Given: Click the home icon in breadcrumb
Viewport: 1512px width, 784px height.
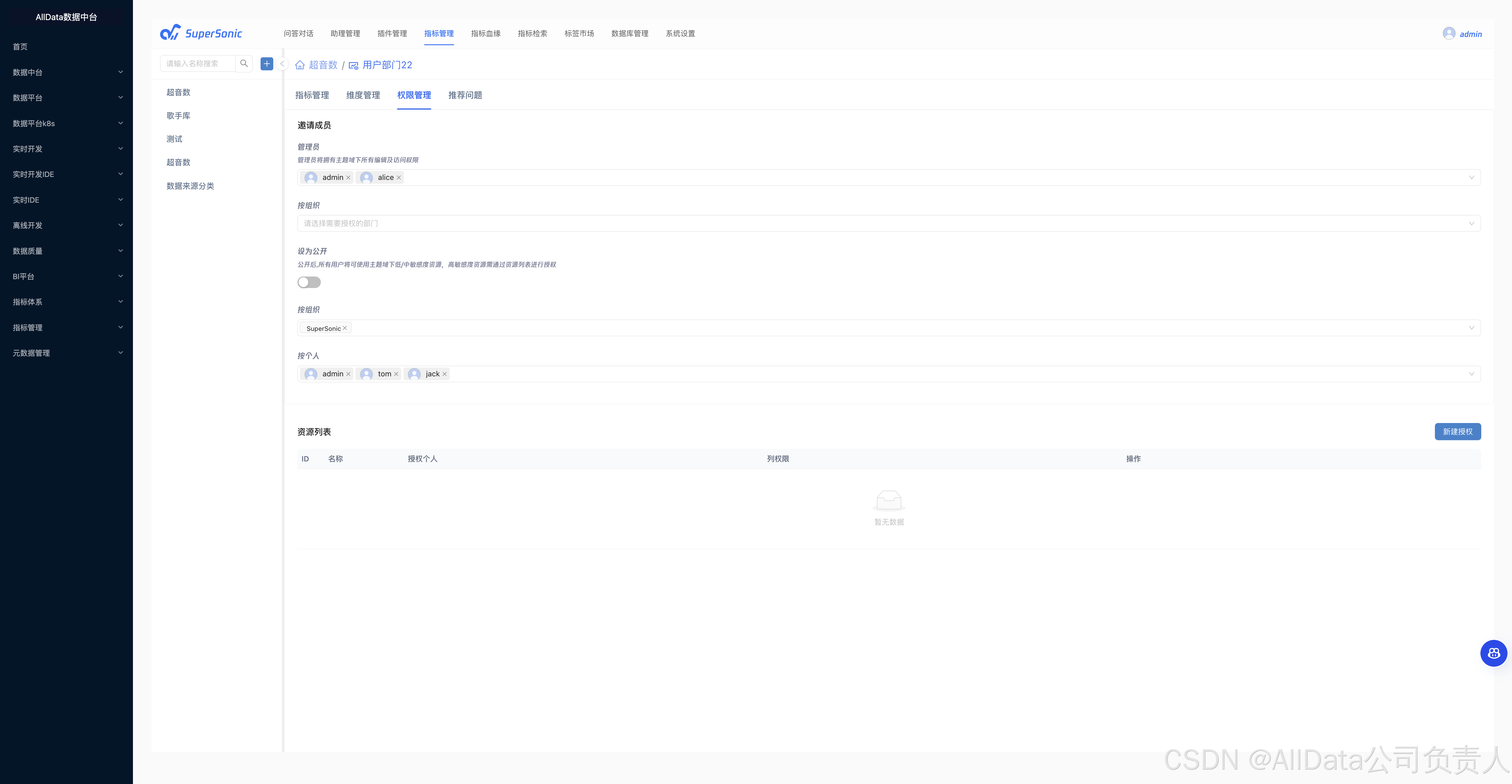Looking at the screenshot, I should pos(300,65).
